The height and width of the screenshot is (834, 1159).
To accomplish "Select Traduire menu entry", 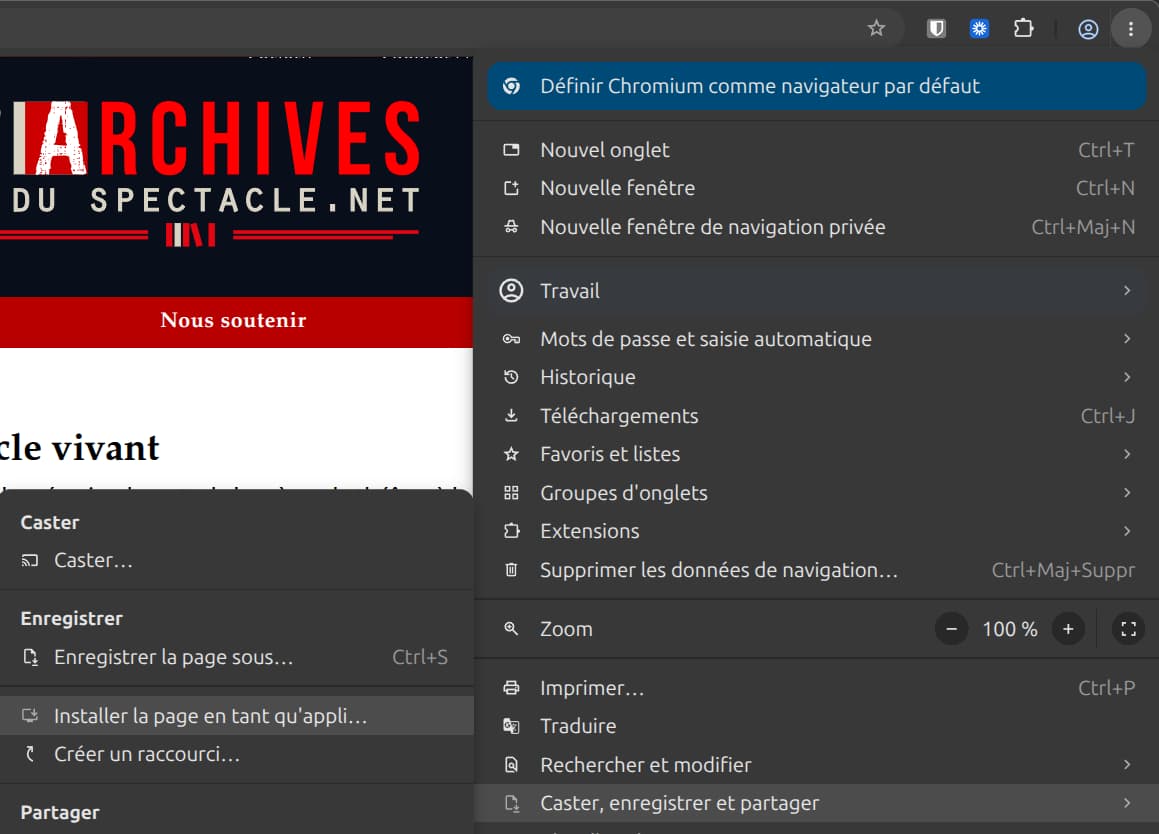I will click(817, 726).
